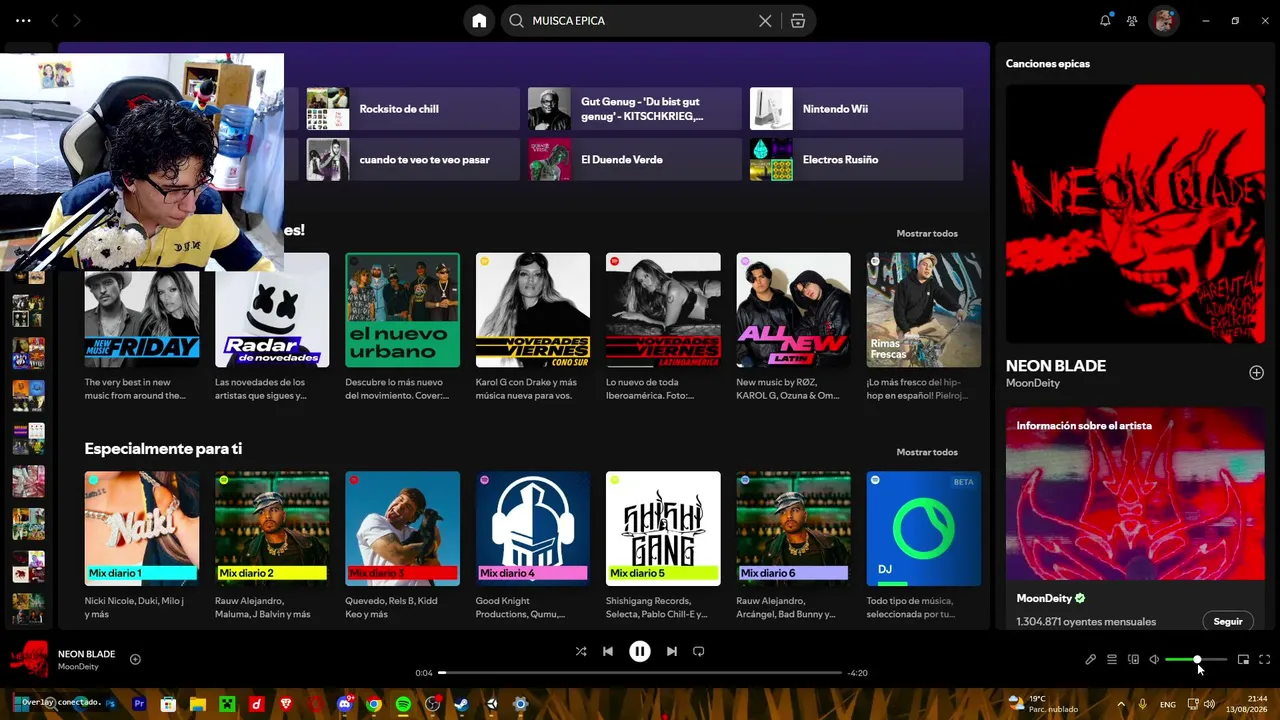1280x720 pixels.
Task: Seek within the song progress bar
Action: coord(640,673)
